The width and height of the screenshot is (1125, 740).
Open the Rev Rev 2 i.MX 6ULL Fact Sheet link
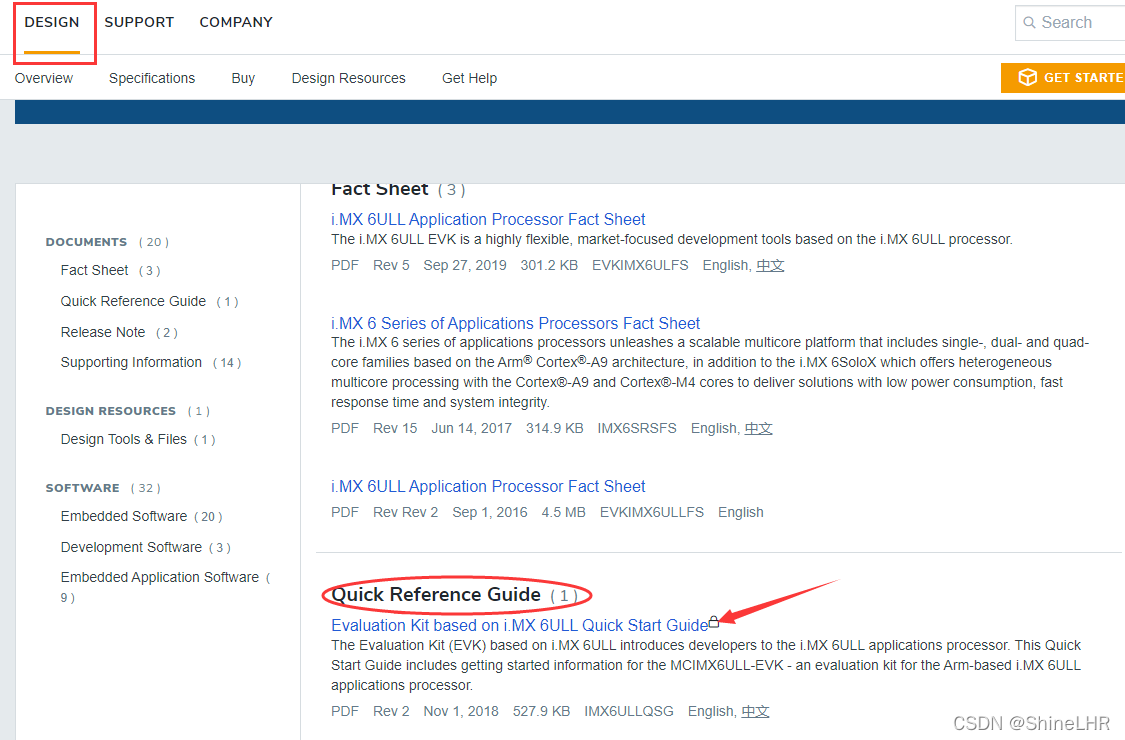[488, 486]
